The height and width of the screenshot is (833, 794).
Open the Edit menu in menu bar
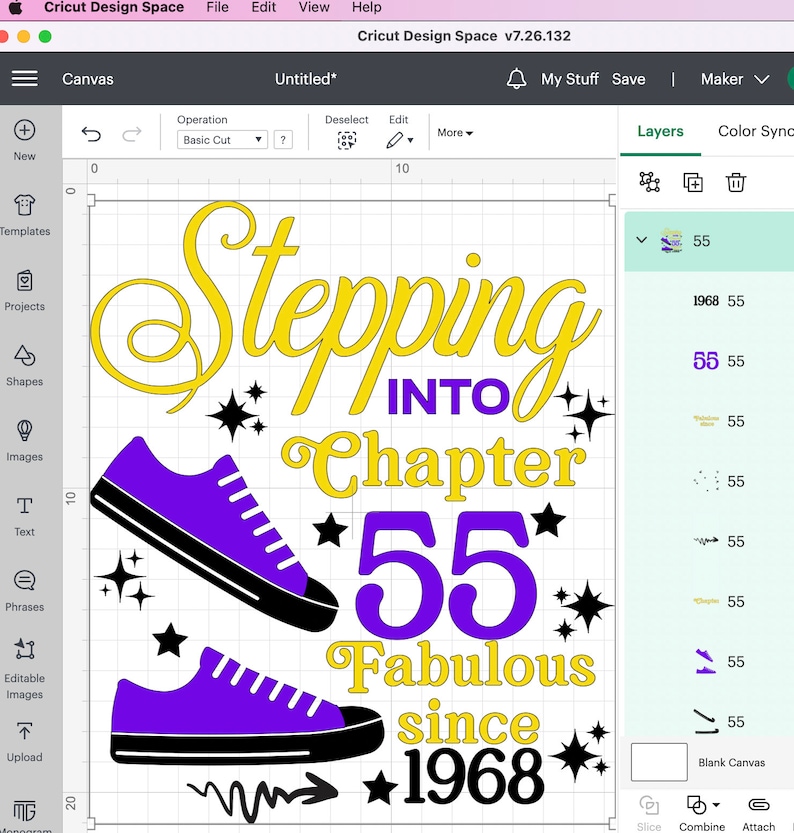coord(263,7)
